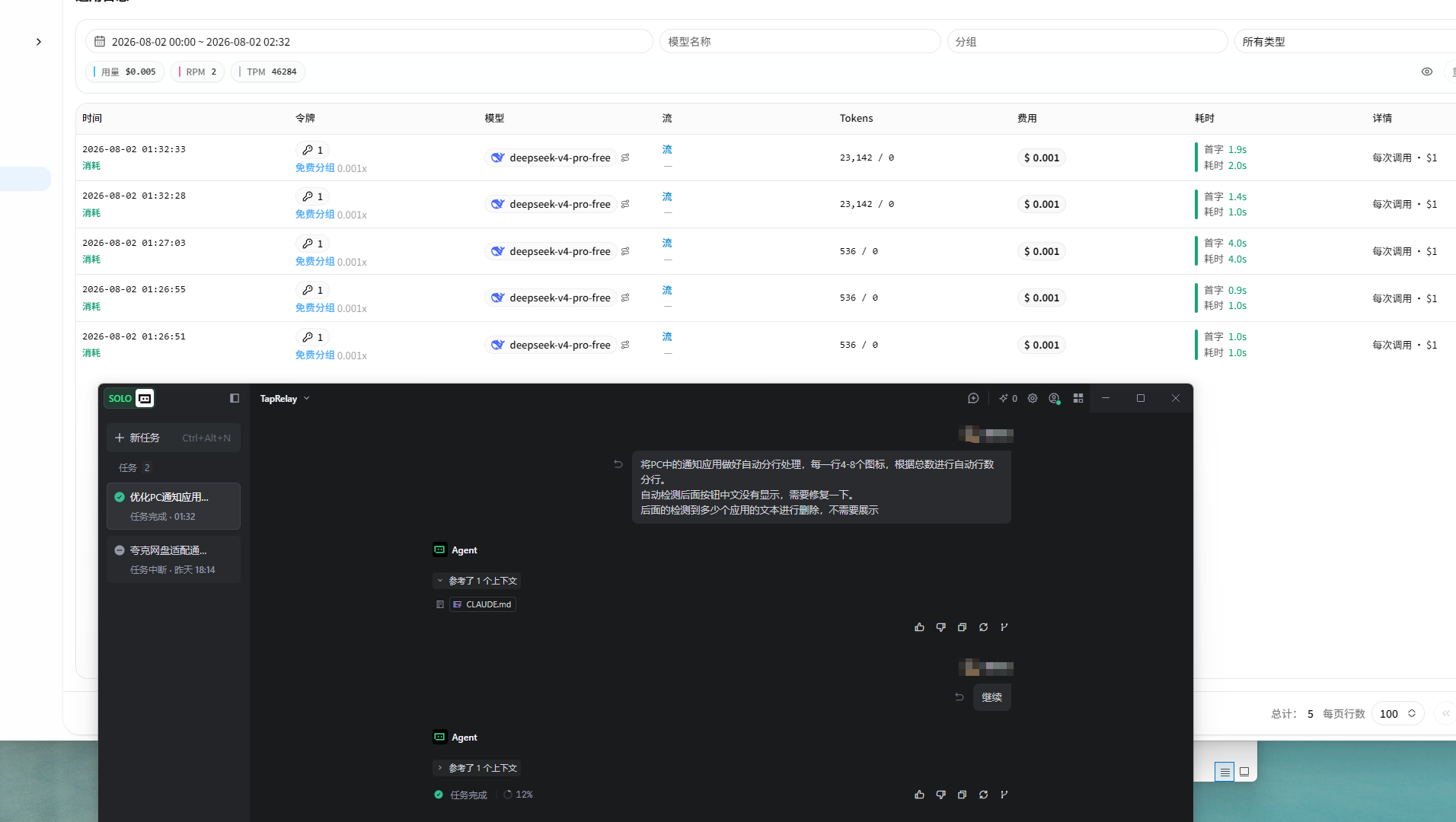1456x822 pixels.
Task: Regenerate the last Agent reply
Action: pyautogui.click(x=983, y=795)
